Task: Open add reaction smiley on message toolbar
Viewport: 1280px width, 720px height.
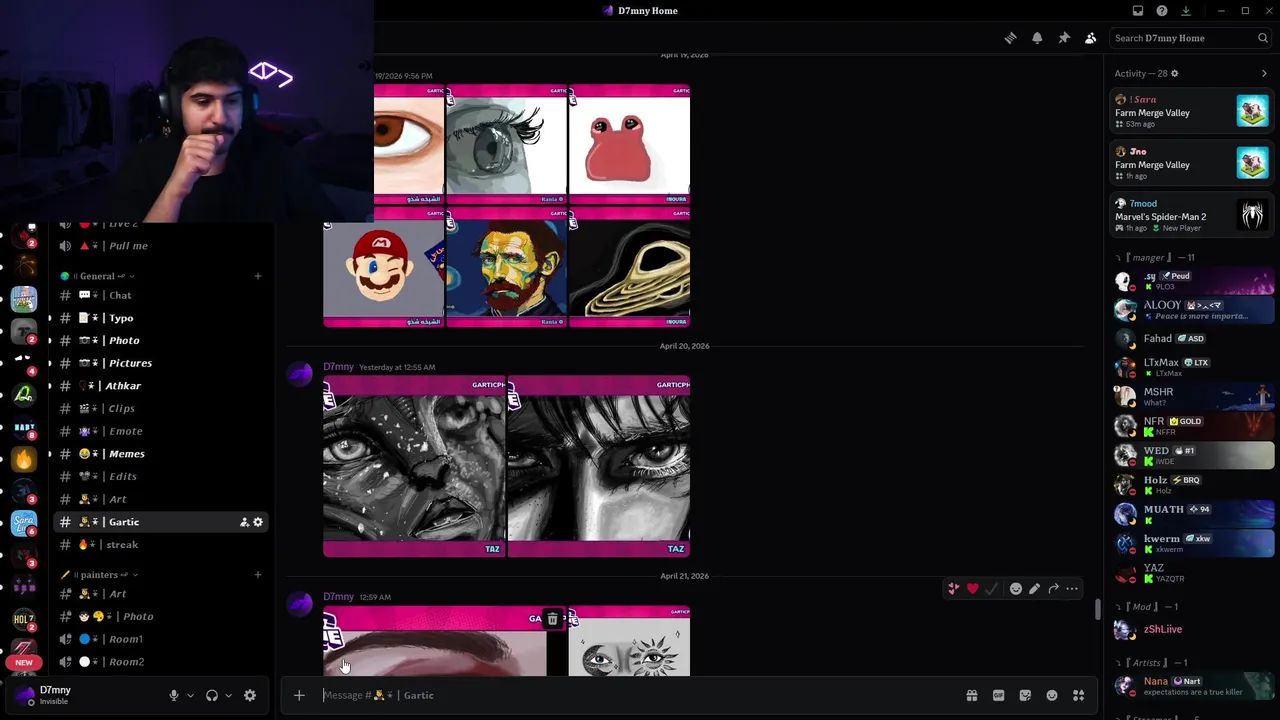Action: click(1016, 589)
